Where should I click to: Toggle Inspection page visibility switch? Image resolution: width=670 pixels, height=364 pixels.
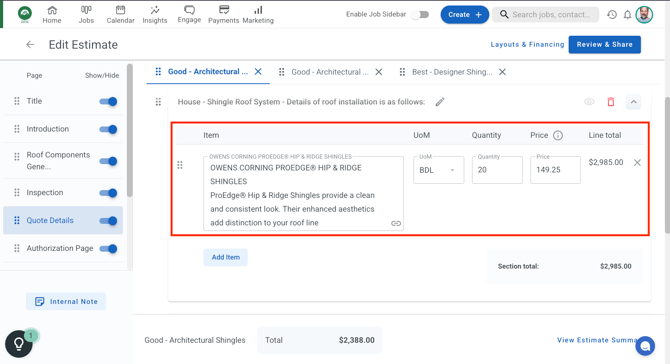(108, 193)
